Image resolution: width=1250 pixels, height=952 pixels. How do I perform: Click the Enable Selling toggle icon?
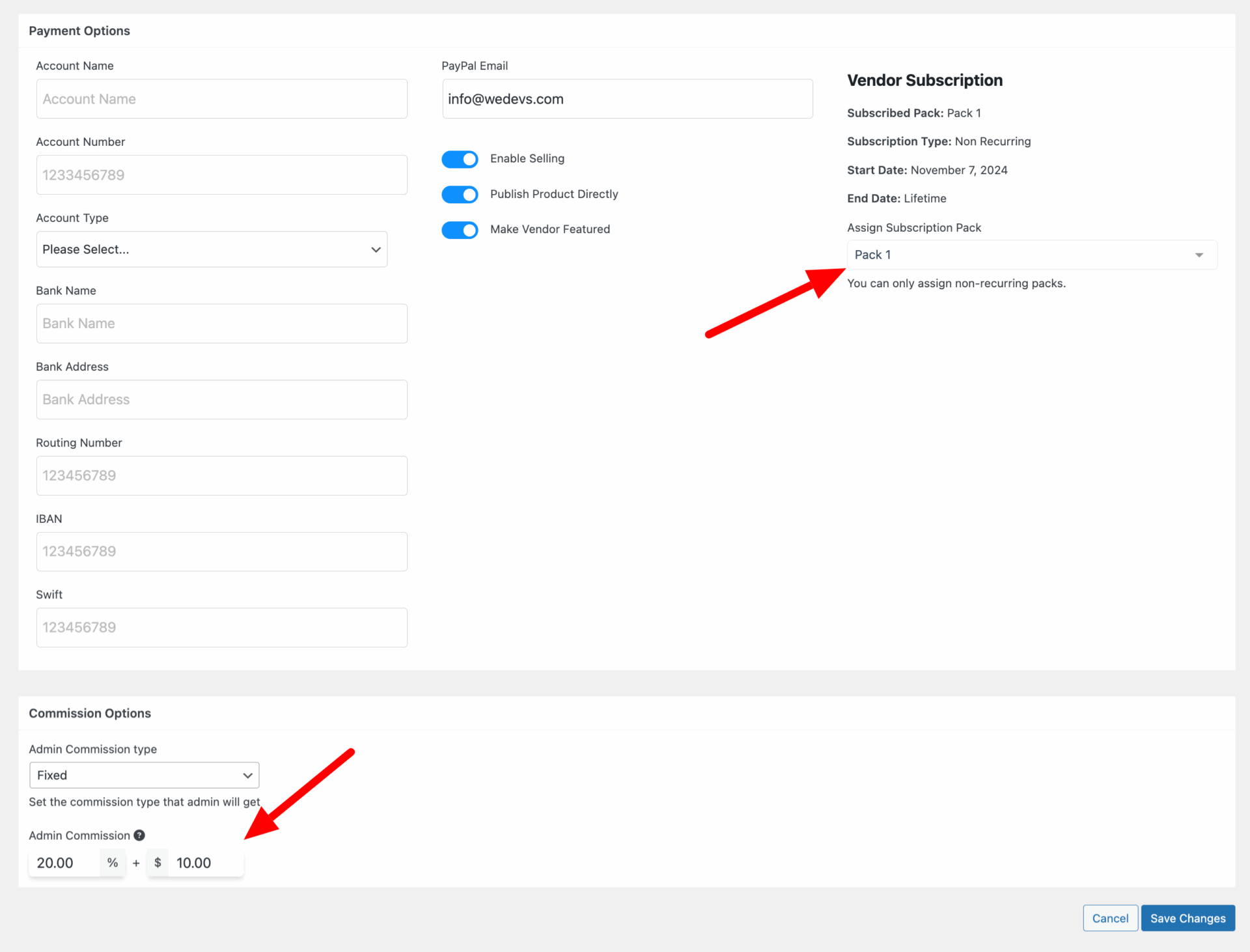(461, 158)
